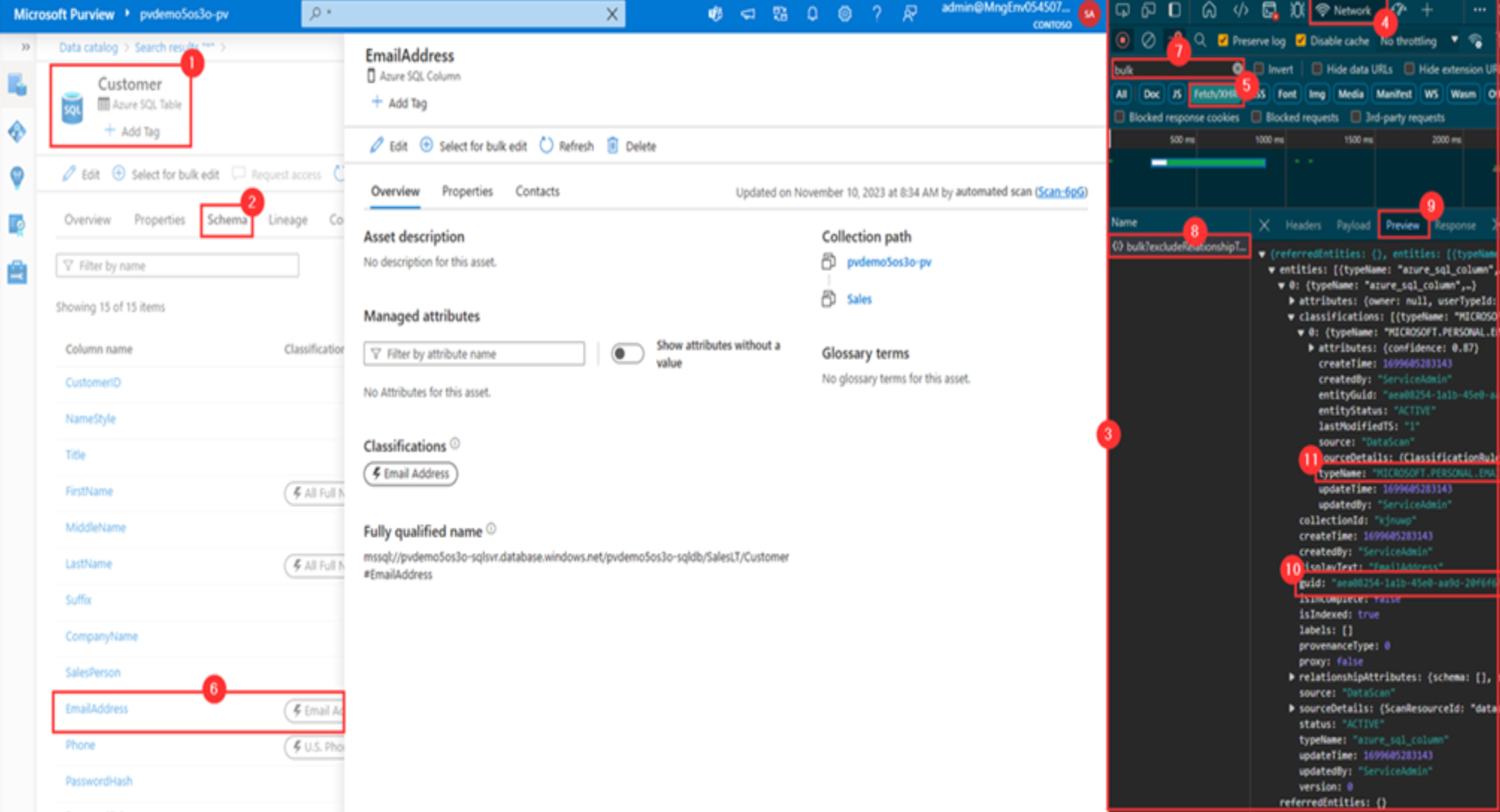
Task: Clear the network log in DevTools
Action: click(1148, 41)
